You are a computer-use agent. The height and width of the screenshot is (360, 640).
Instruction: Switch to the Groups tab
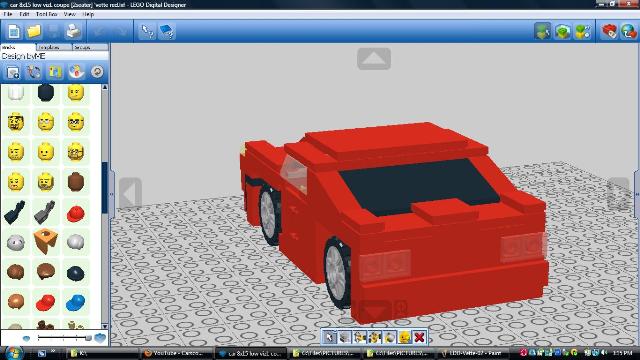(x=90, y=47)
